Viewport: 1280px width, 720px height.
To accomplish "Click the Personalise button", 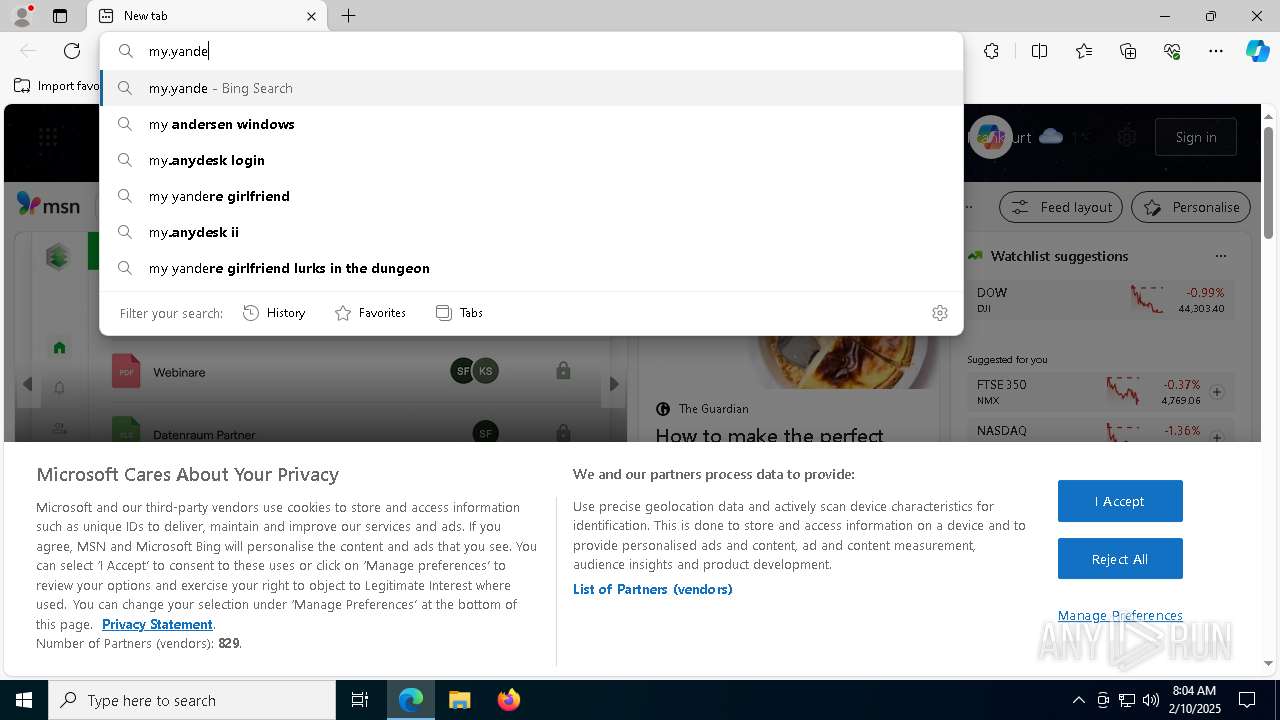I will pos(1191,207).
